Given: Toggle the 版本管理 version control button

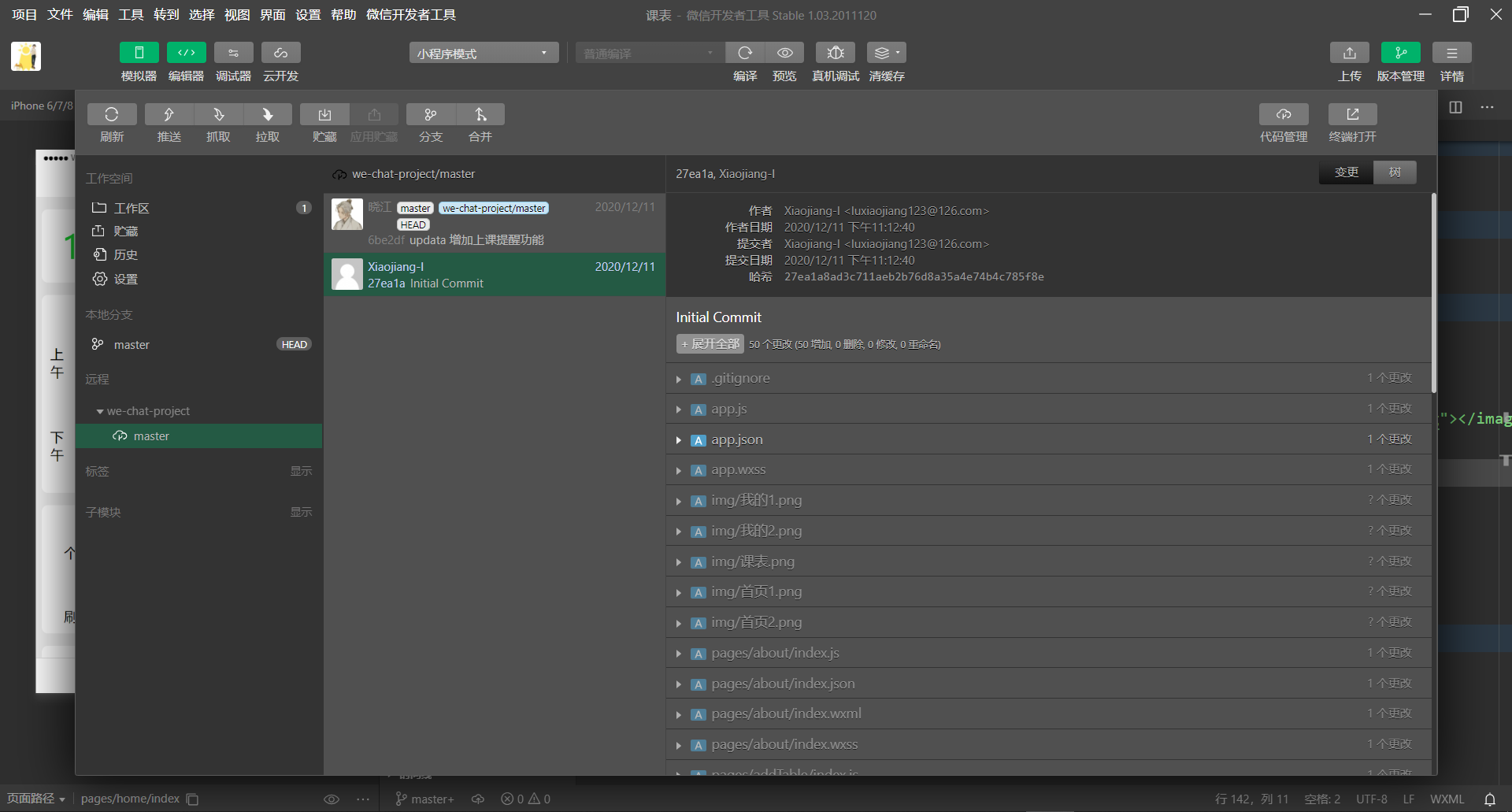Looking at the screenshot, I should tap(1400, 53).
